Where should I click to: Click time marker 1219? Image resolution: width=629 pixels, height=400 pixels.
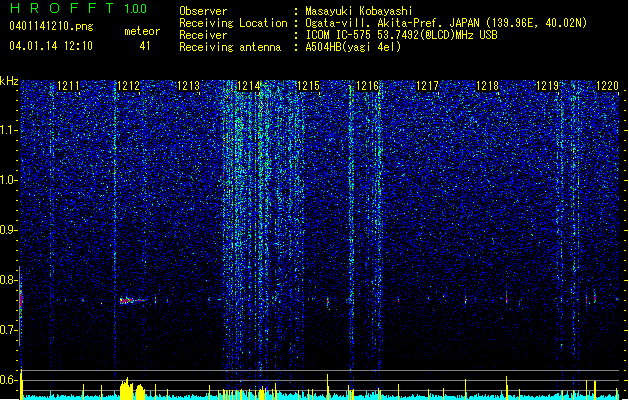(548, 85)
